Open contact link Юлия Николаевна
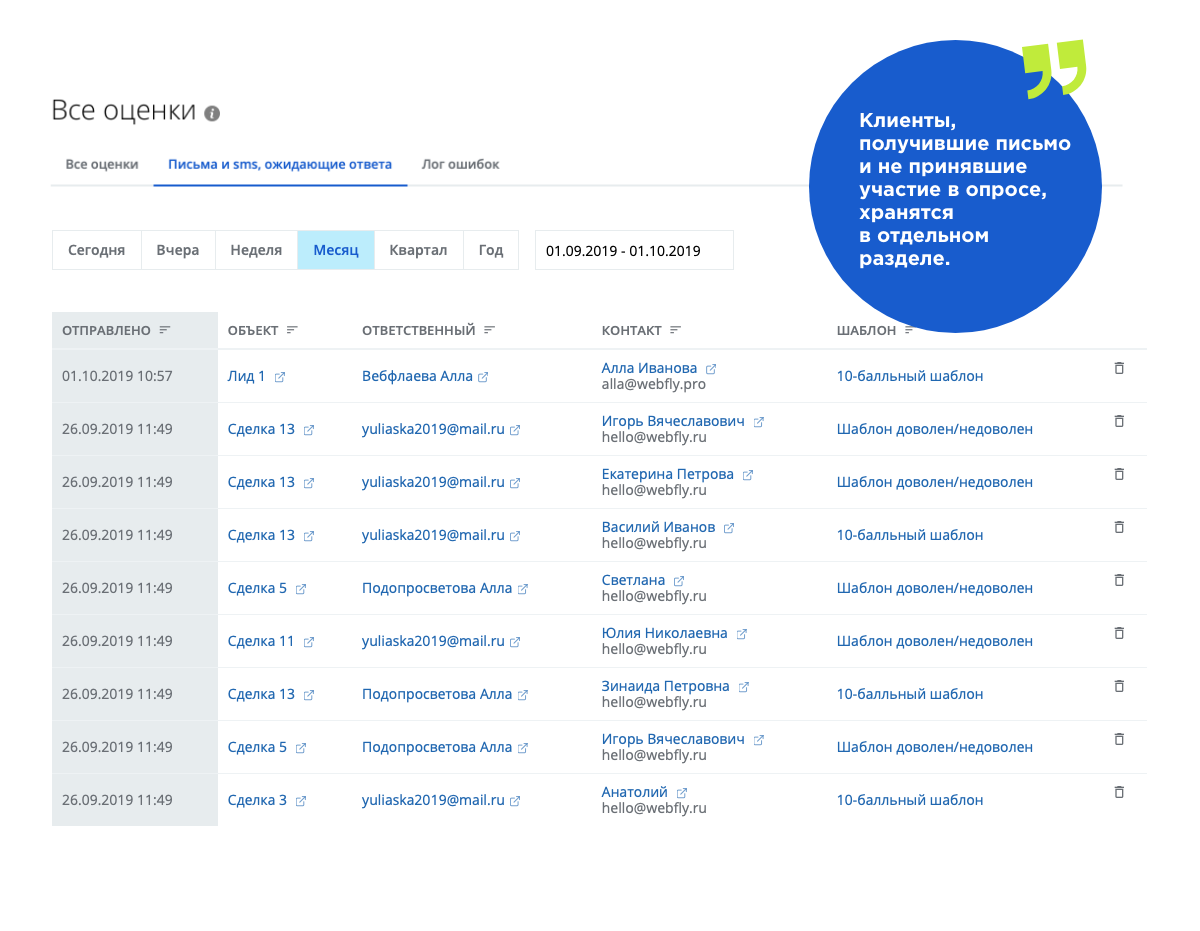The height and width of the screenshot is (931, 1200). 665,633
